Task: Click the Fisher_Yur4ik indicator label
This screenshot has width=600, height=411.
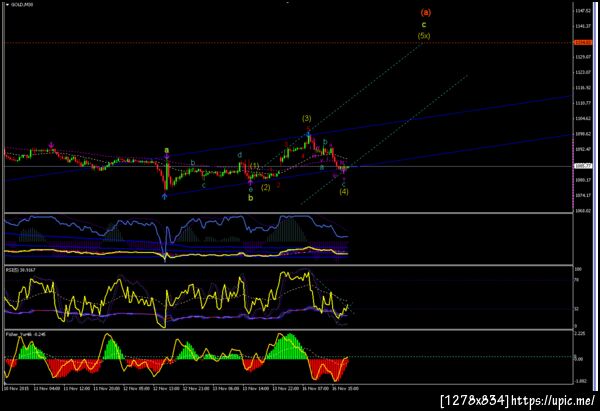Action: point(26,334)
